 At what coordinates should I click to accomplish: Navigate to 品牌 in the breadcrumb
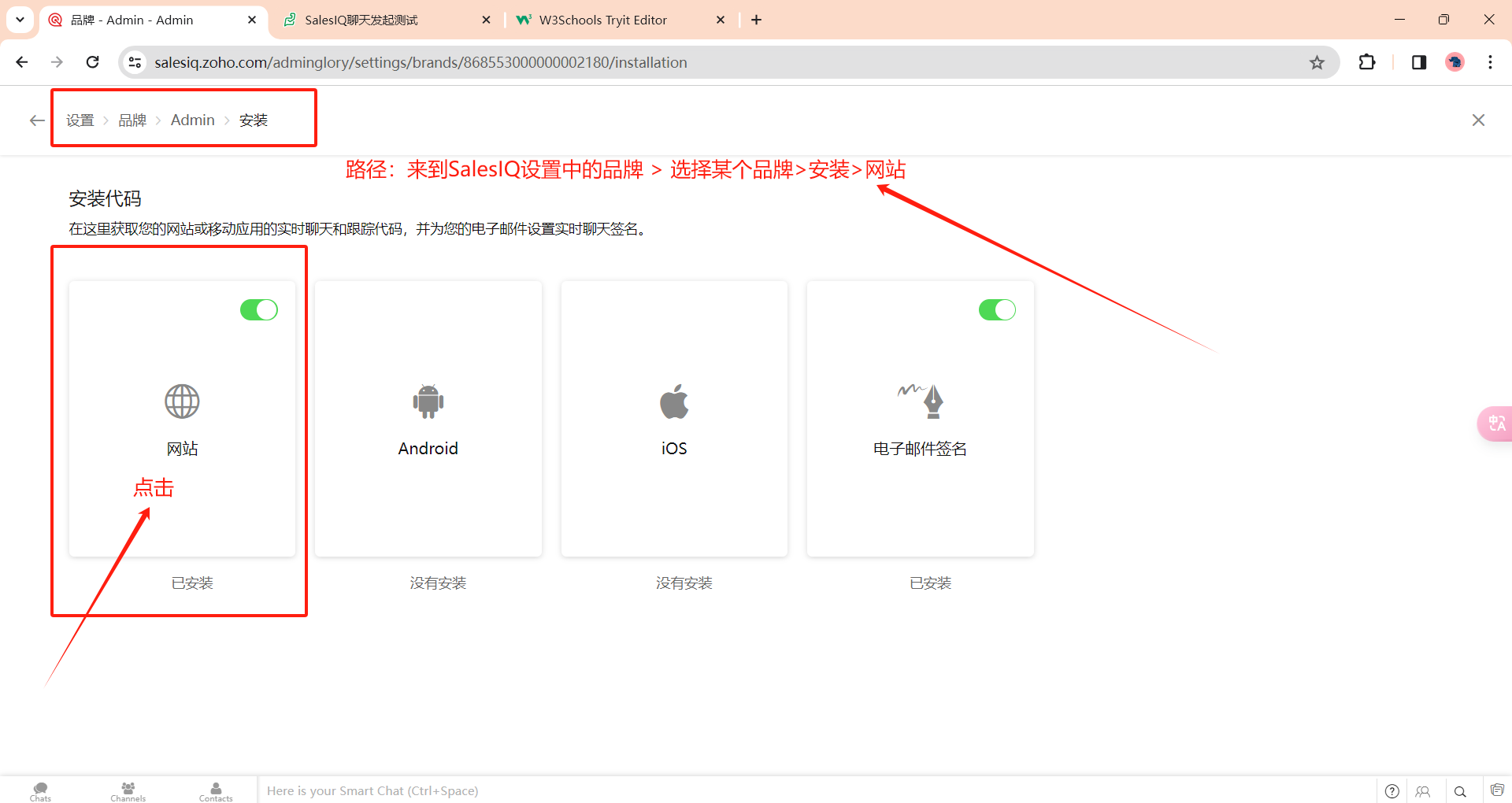[132, 120]
